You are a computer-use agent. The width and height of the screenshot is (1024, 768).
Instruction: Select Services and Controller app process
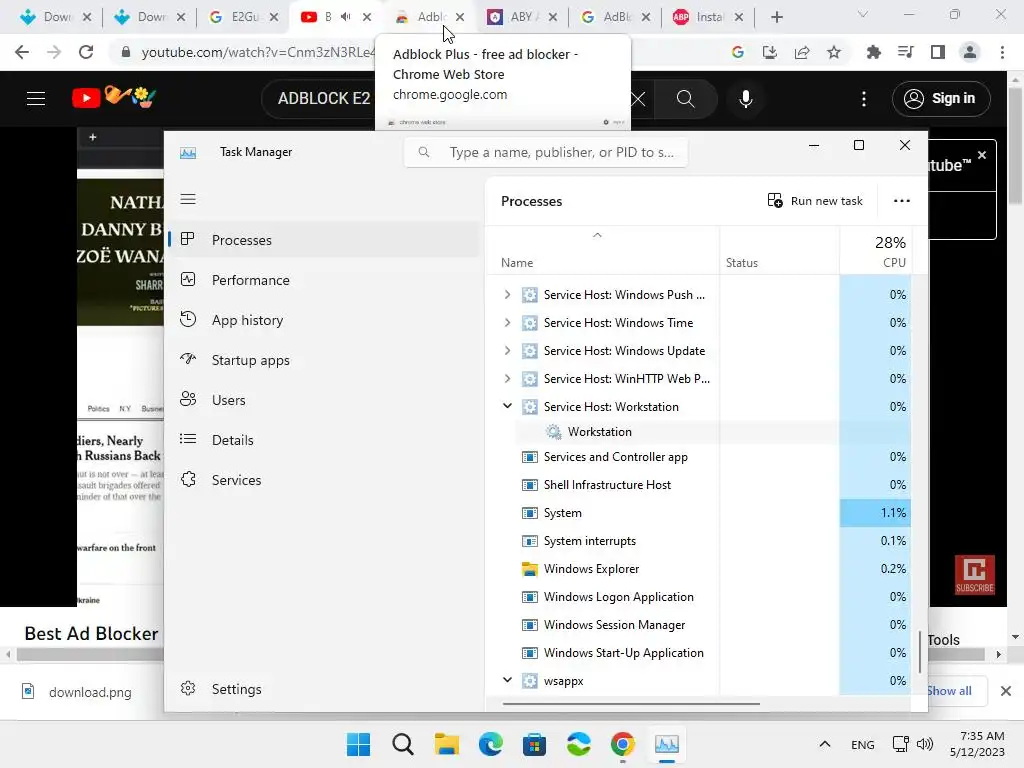pos(699,456)
